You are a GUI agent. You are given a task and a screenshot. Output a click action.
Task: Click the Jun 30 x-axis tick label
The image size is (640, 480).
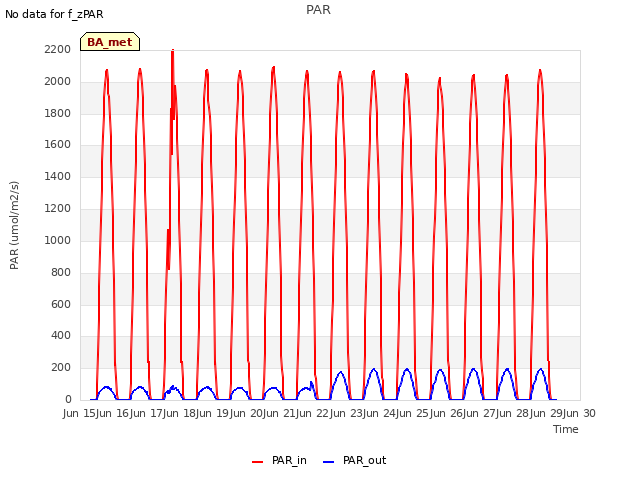click(x=580, y=413)
